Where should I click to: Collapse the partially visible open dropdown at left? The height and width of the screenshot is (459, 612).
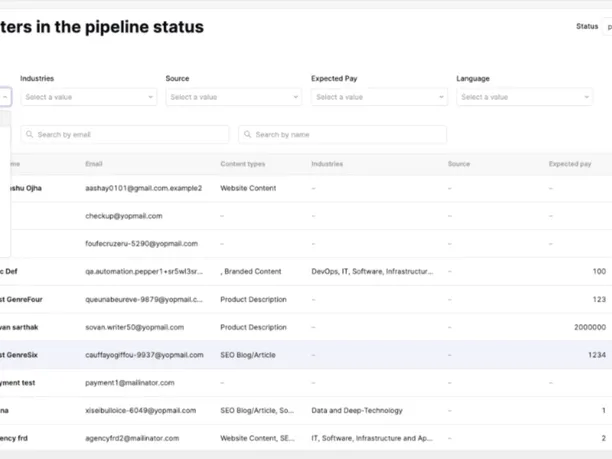pyautogui.click(x=5, y=97)
